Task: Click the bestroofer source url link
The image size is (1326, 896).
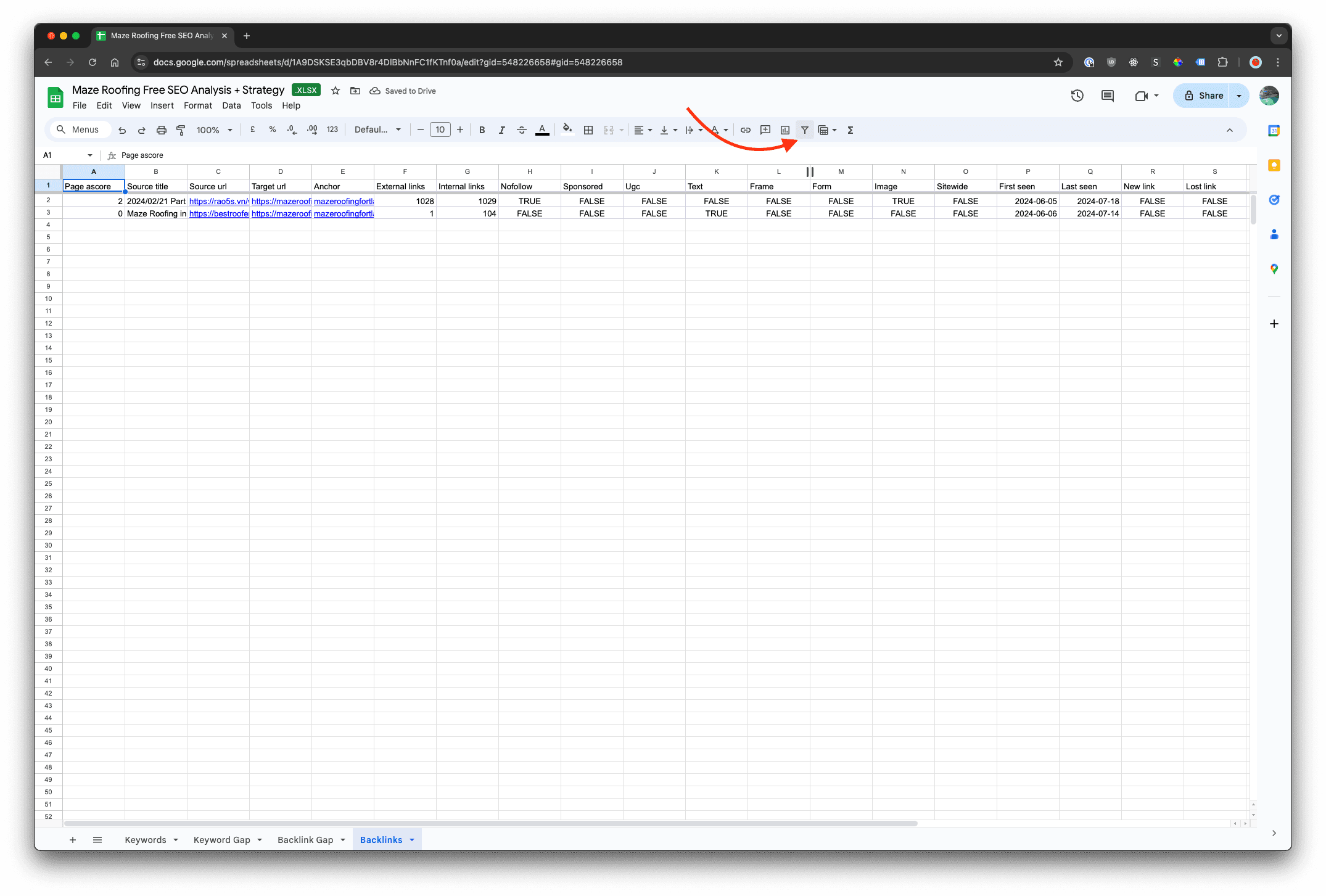Action: tap(218, 213)
